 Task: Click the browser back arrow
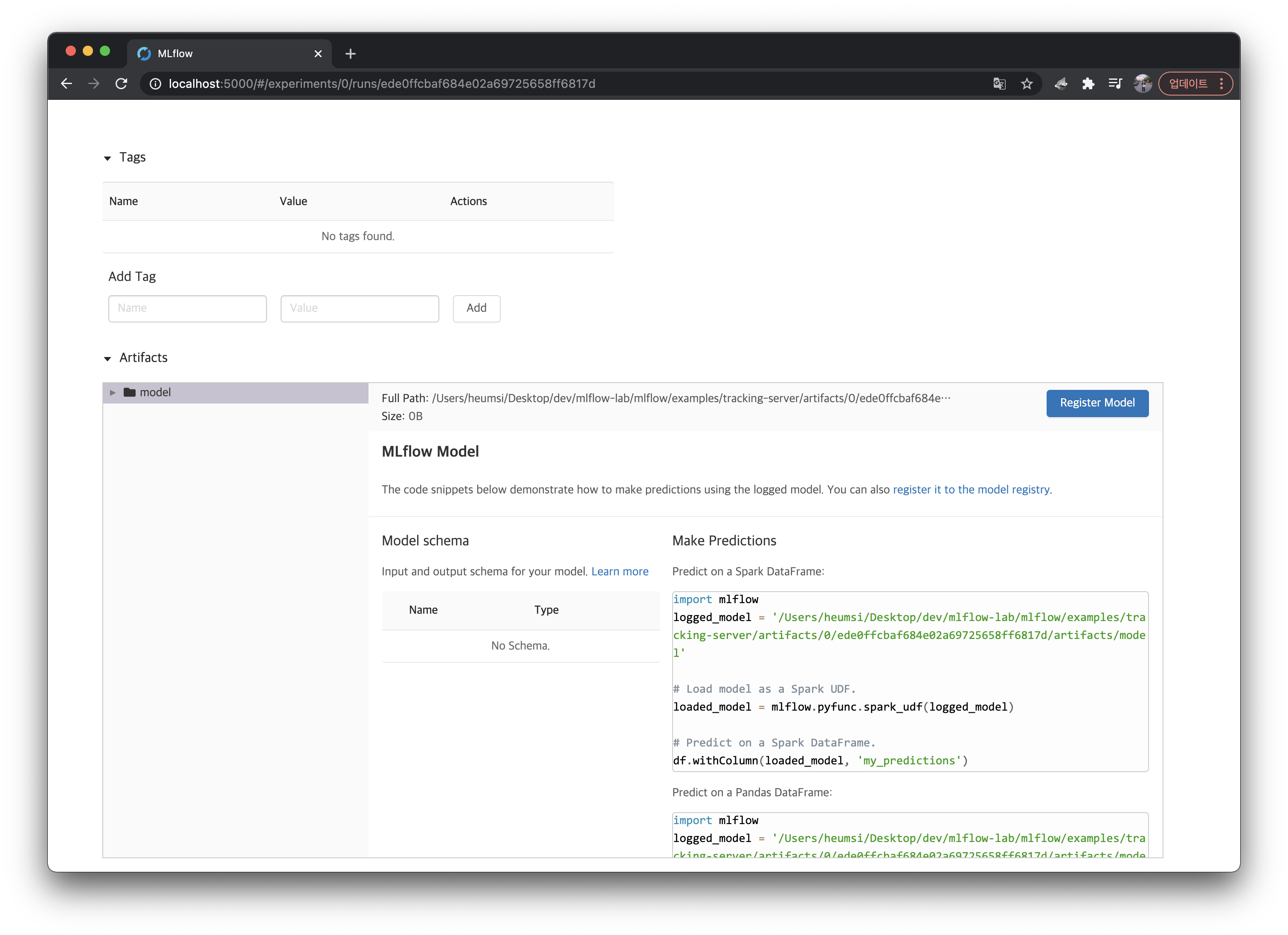(x=67, y=84)
